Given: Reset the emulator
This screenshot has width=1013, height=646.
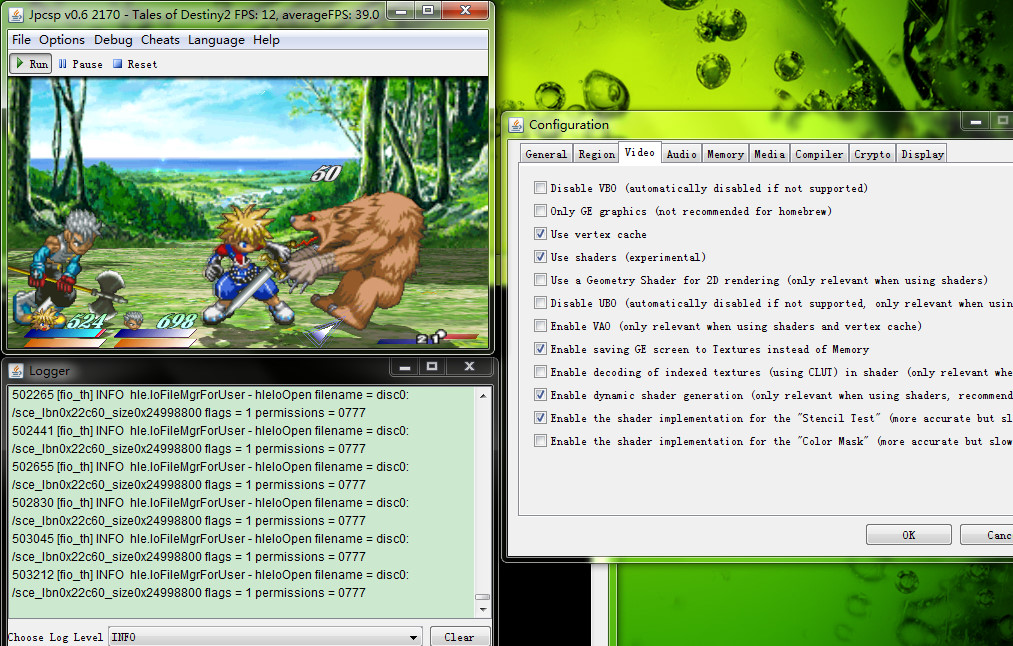Looking at the screenshot, I should [x=134, y=64].
